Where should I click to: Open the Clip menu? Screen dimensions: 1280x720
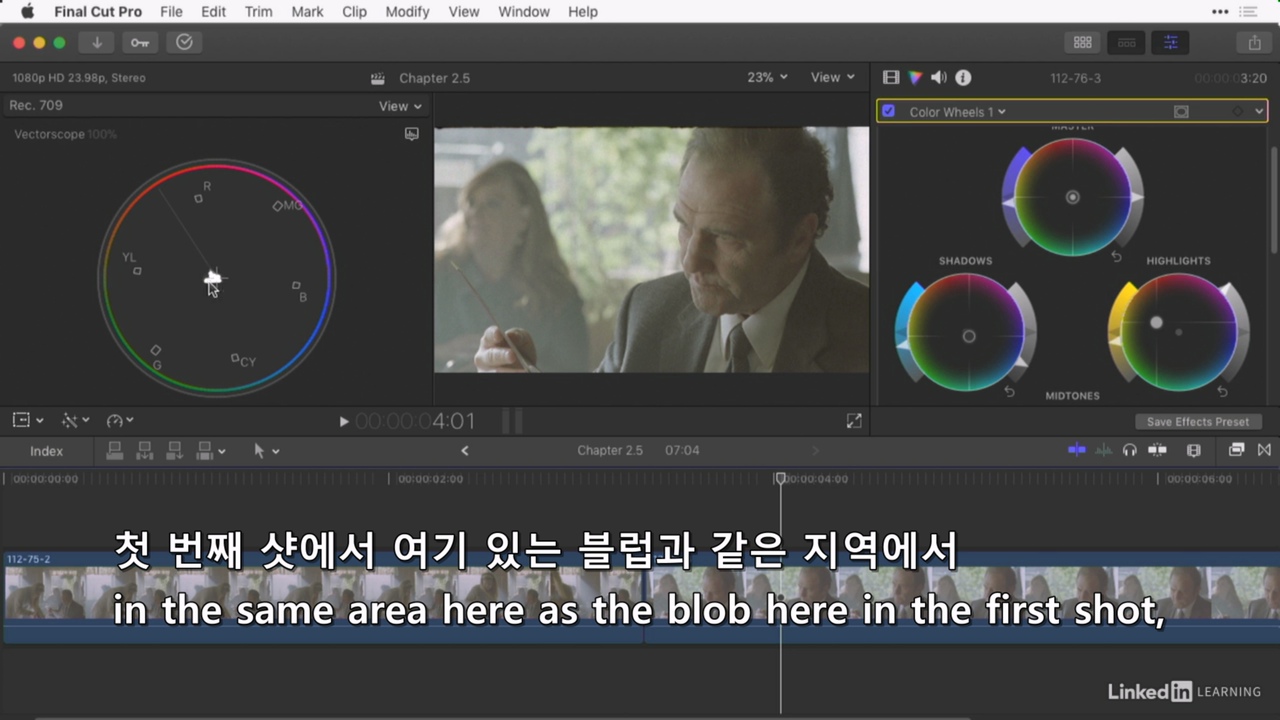coord(354,12)
